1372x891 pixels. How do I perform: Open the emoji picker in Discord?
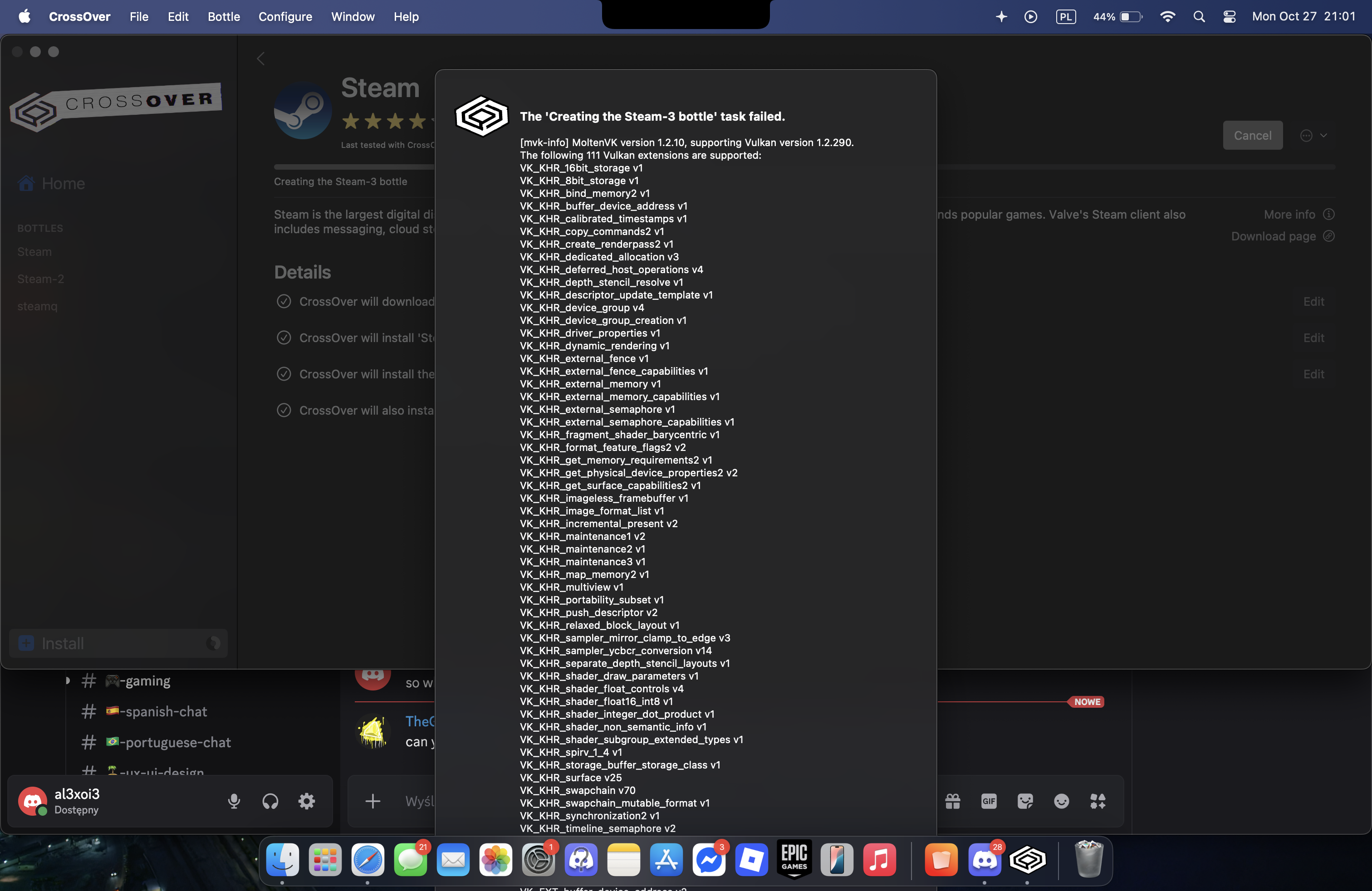(x=1061, y=801)
